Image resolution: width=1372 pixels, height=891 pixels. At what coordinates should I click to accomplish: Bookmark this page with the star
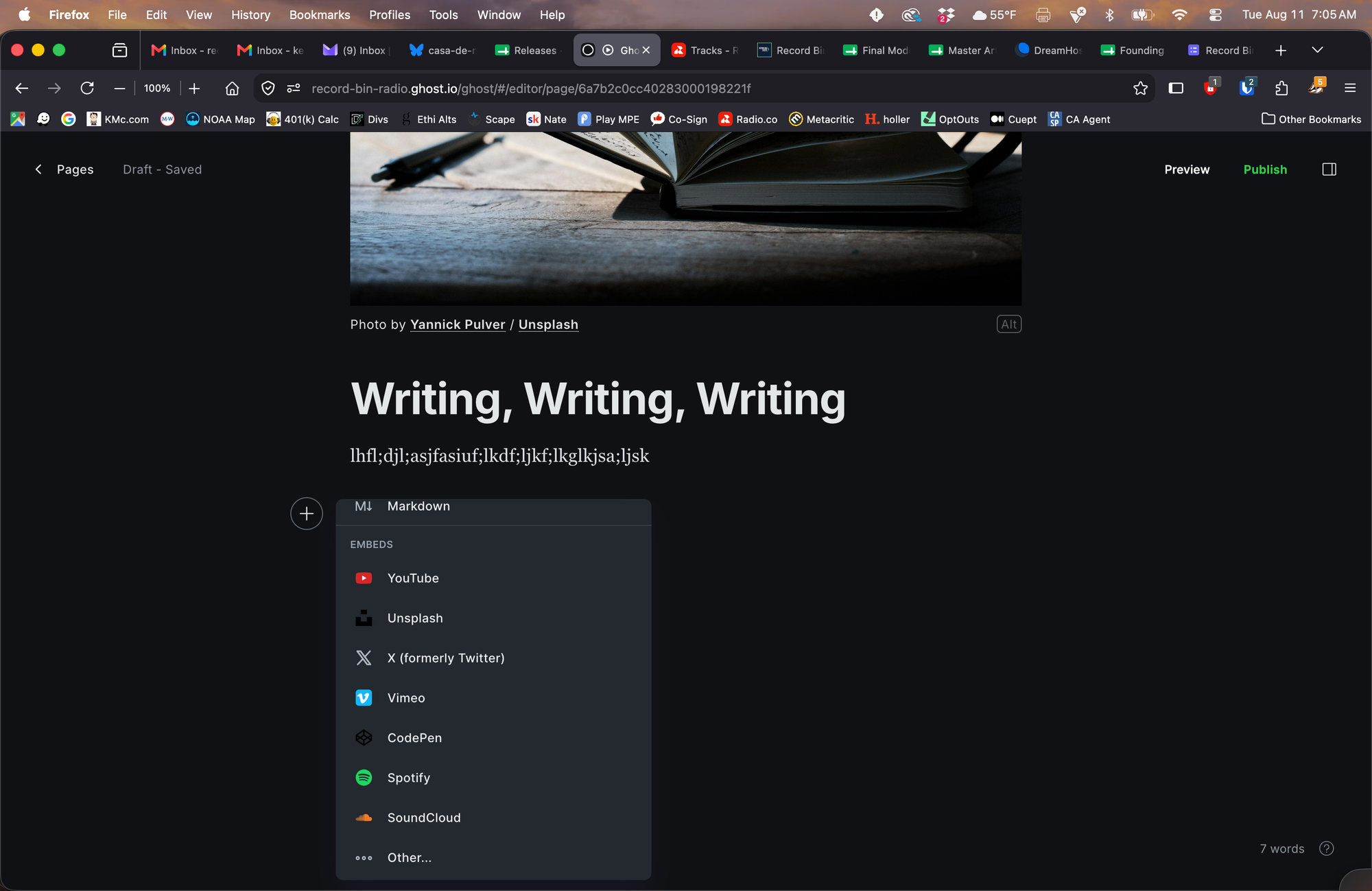[x=1140, y=88]
